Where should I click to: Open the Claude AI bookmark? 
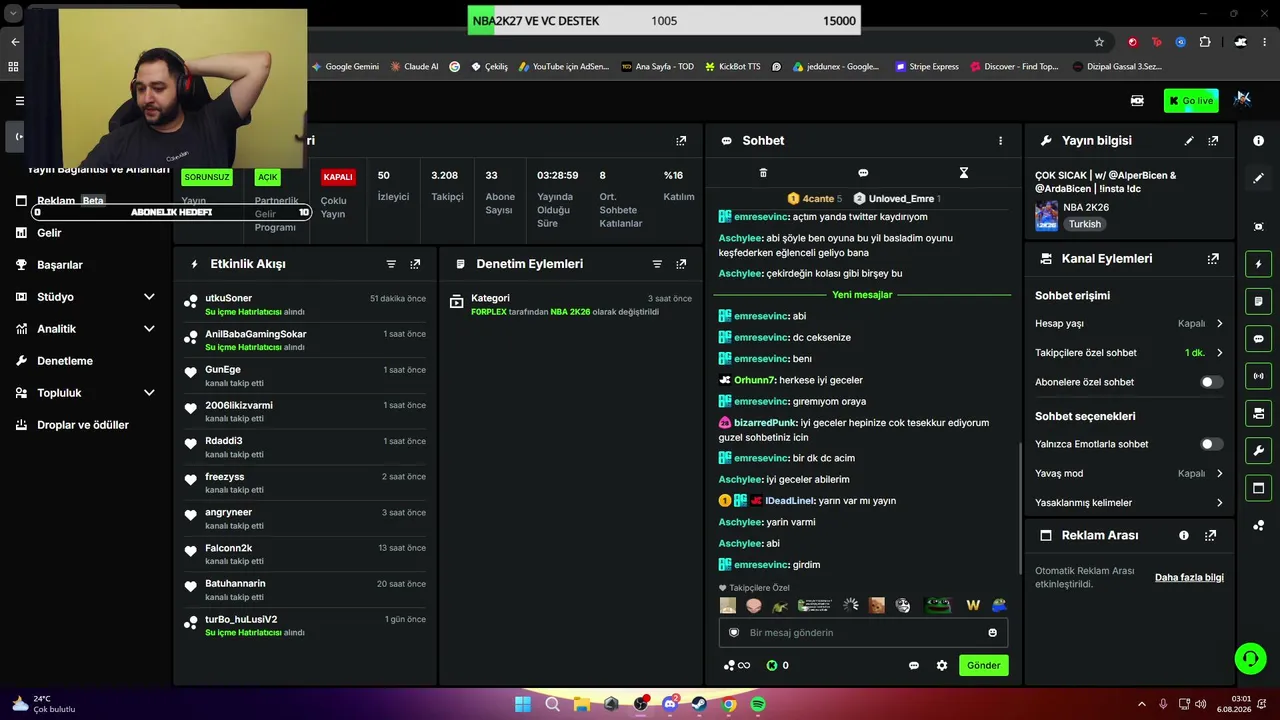tap(414, 67)
